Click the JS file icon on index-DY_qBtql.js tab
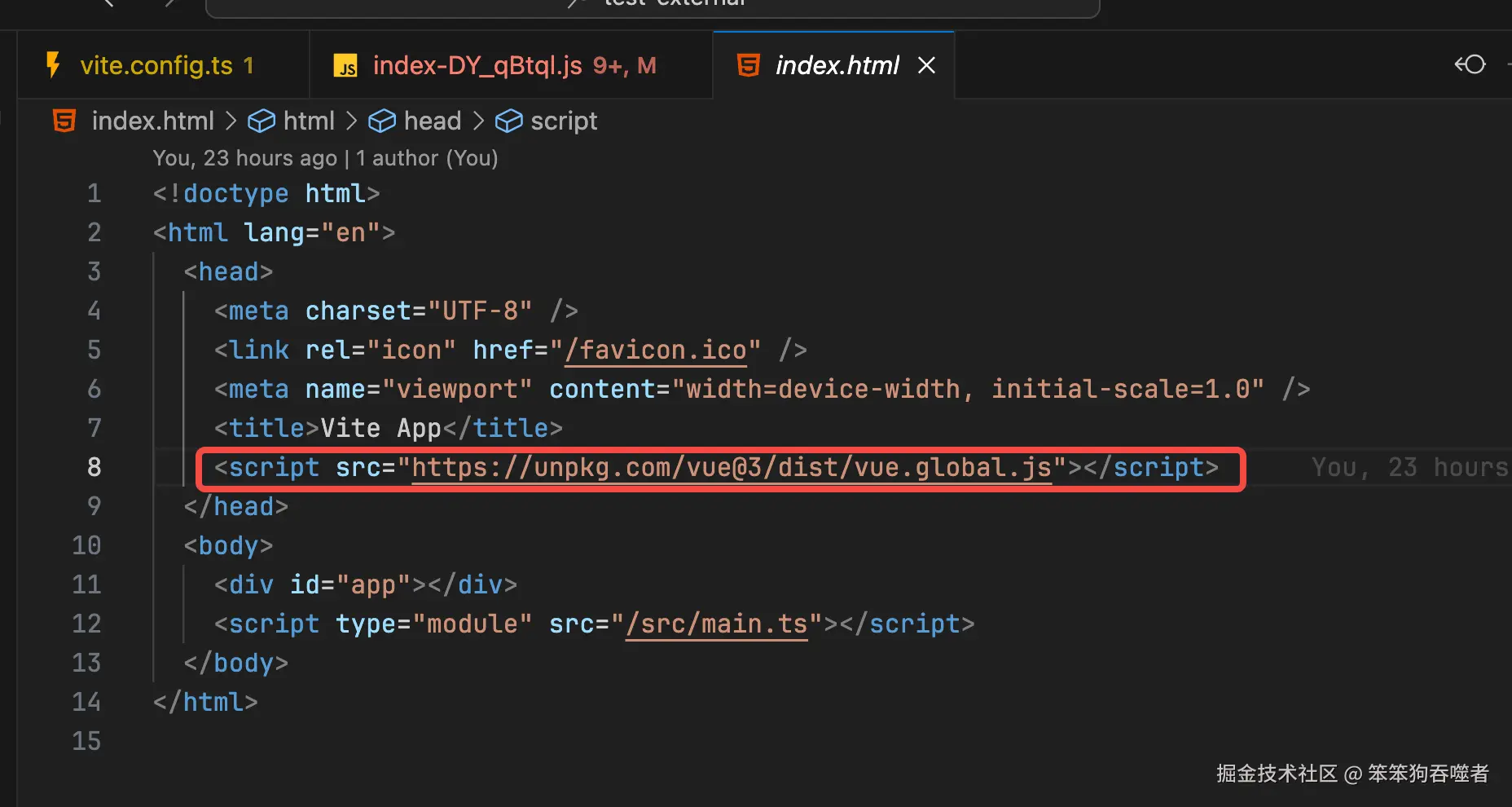Viewport: 1512px width, 807px height. [x=345, y=66]
